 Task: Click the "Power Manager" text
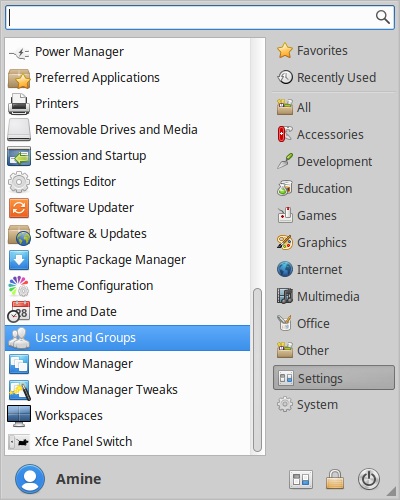[79, 52]
